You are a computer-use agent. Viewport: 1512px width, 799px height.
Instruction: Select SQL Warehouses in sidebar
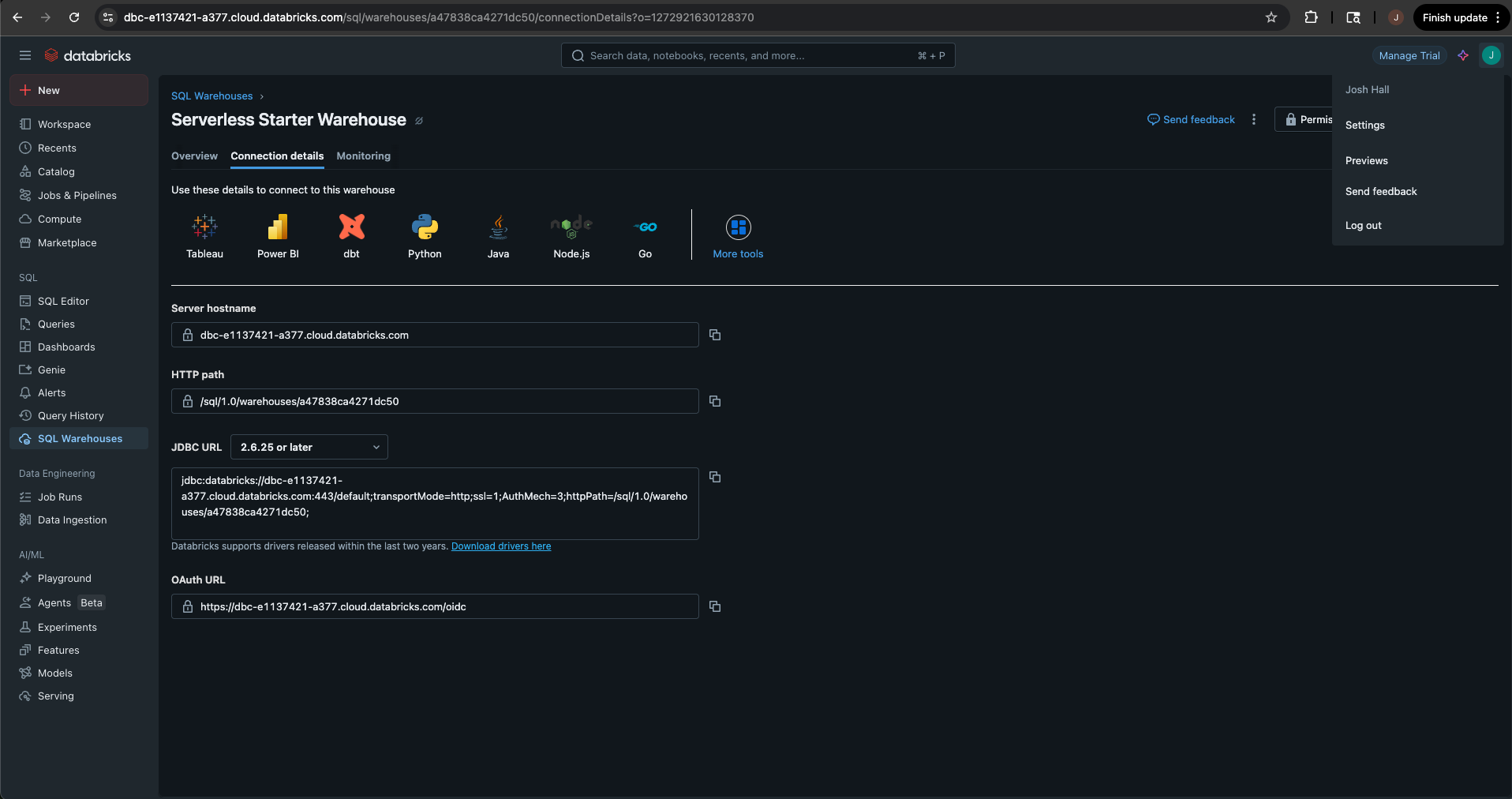tap(79, 438)
